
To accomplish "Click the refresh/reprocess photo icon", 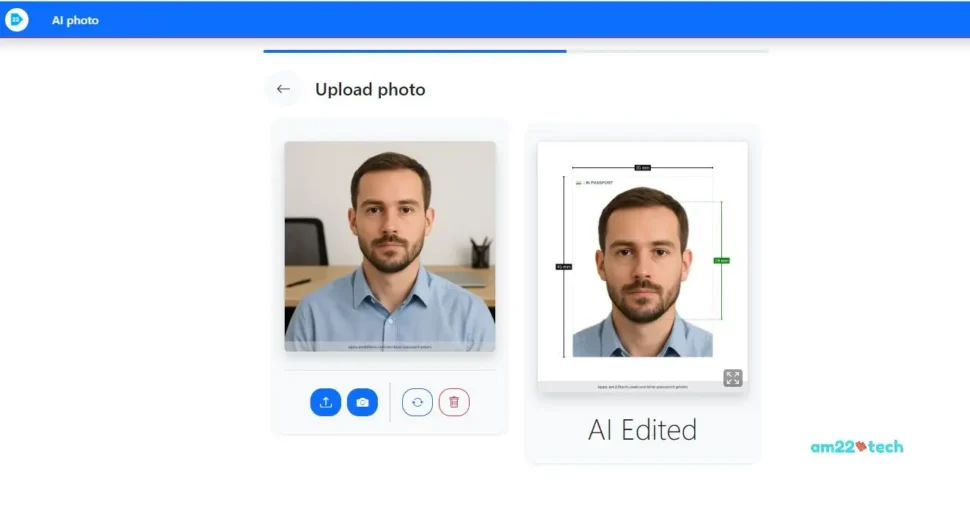I will (418, 402).
